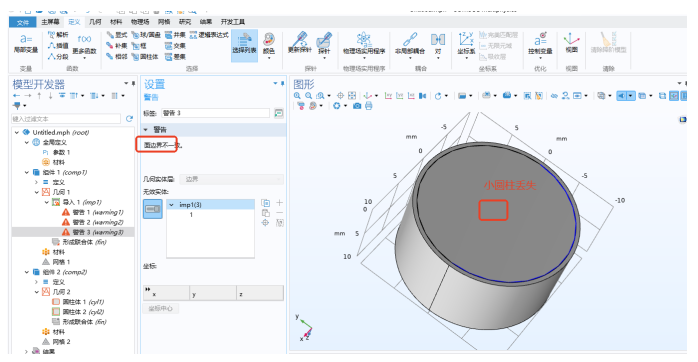Screen dimensions: 698x362
Task: Open the 文件 file menu
Action: click(22, 22)
